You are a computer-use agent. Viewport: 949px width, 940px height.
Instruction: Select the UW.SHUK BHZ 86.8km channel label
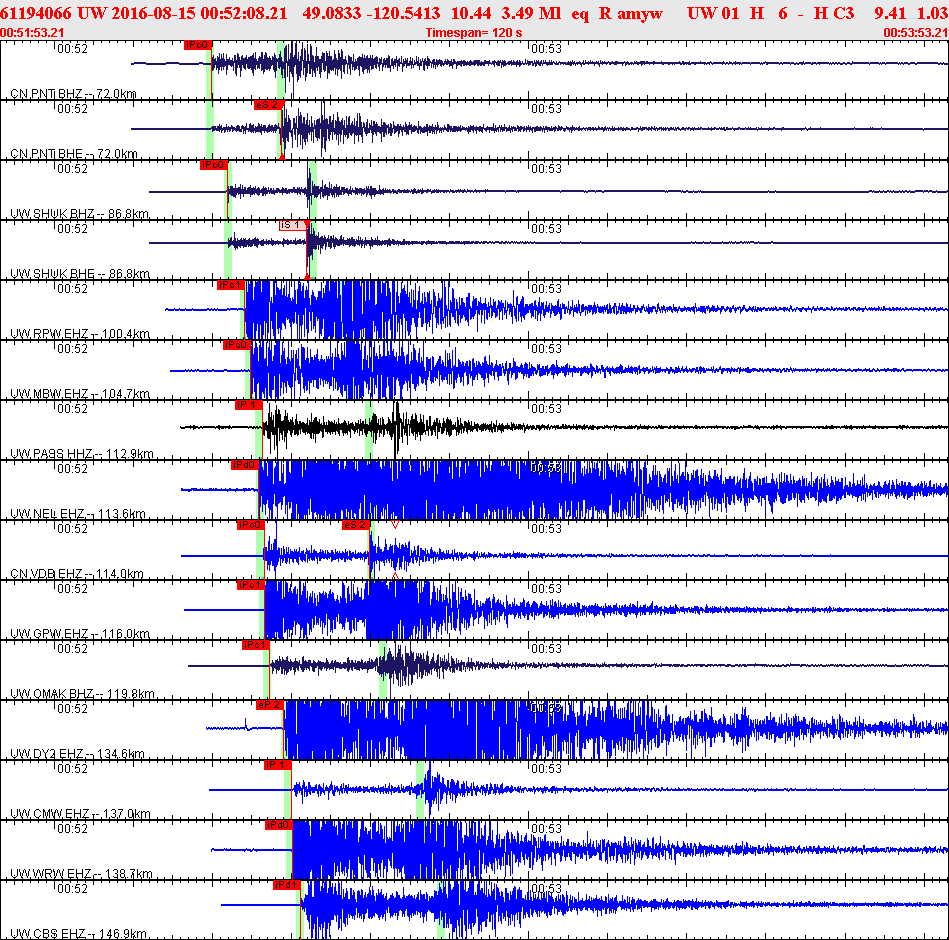[79, 214]
